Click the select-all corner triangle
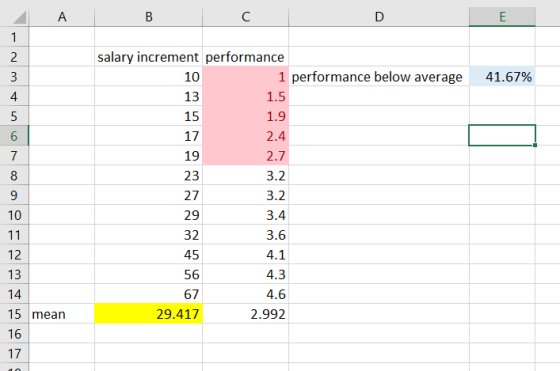 click(19, 17)
